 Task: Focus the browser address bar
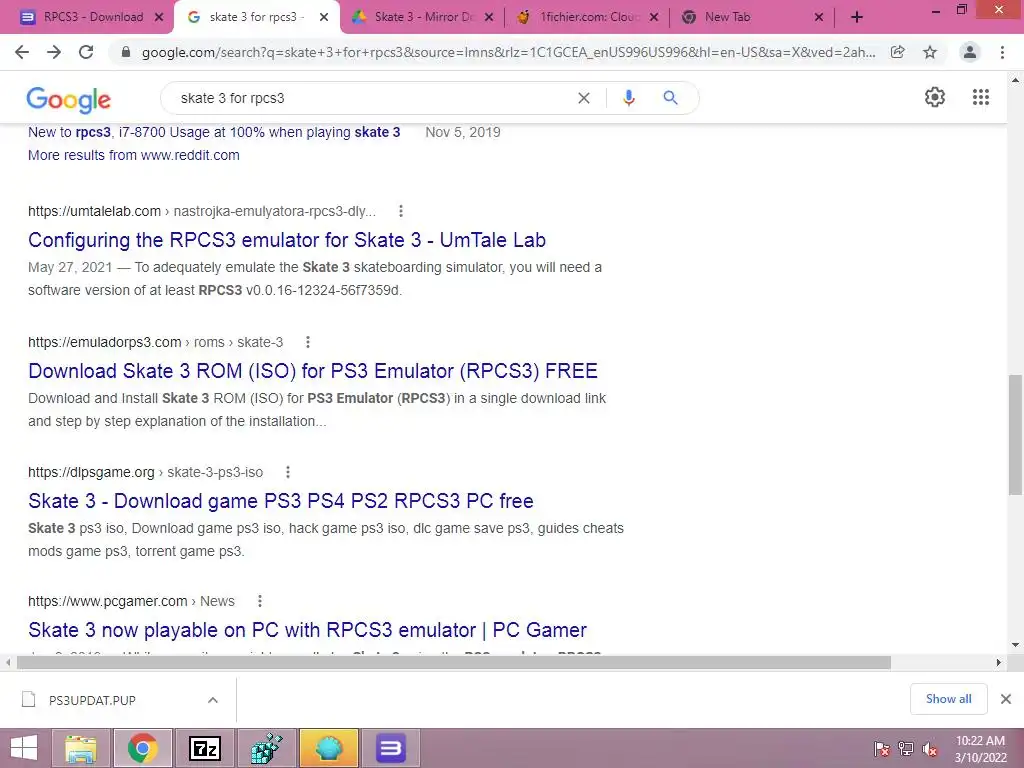tap(508, 52)
